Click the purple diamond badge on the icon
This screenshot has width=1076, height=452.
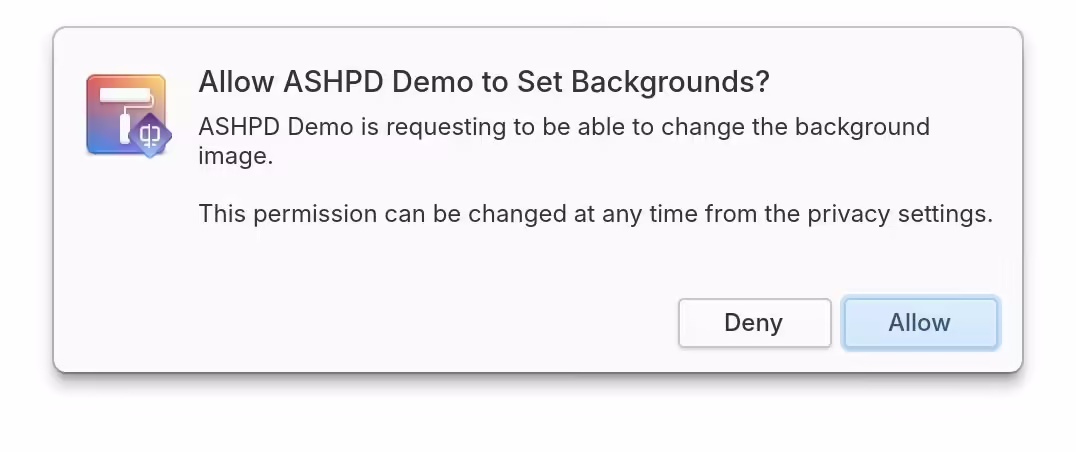(x=150, y=135)
